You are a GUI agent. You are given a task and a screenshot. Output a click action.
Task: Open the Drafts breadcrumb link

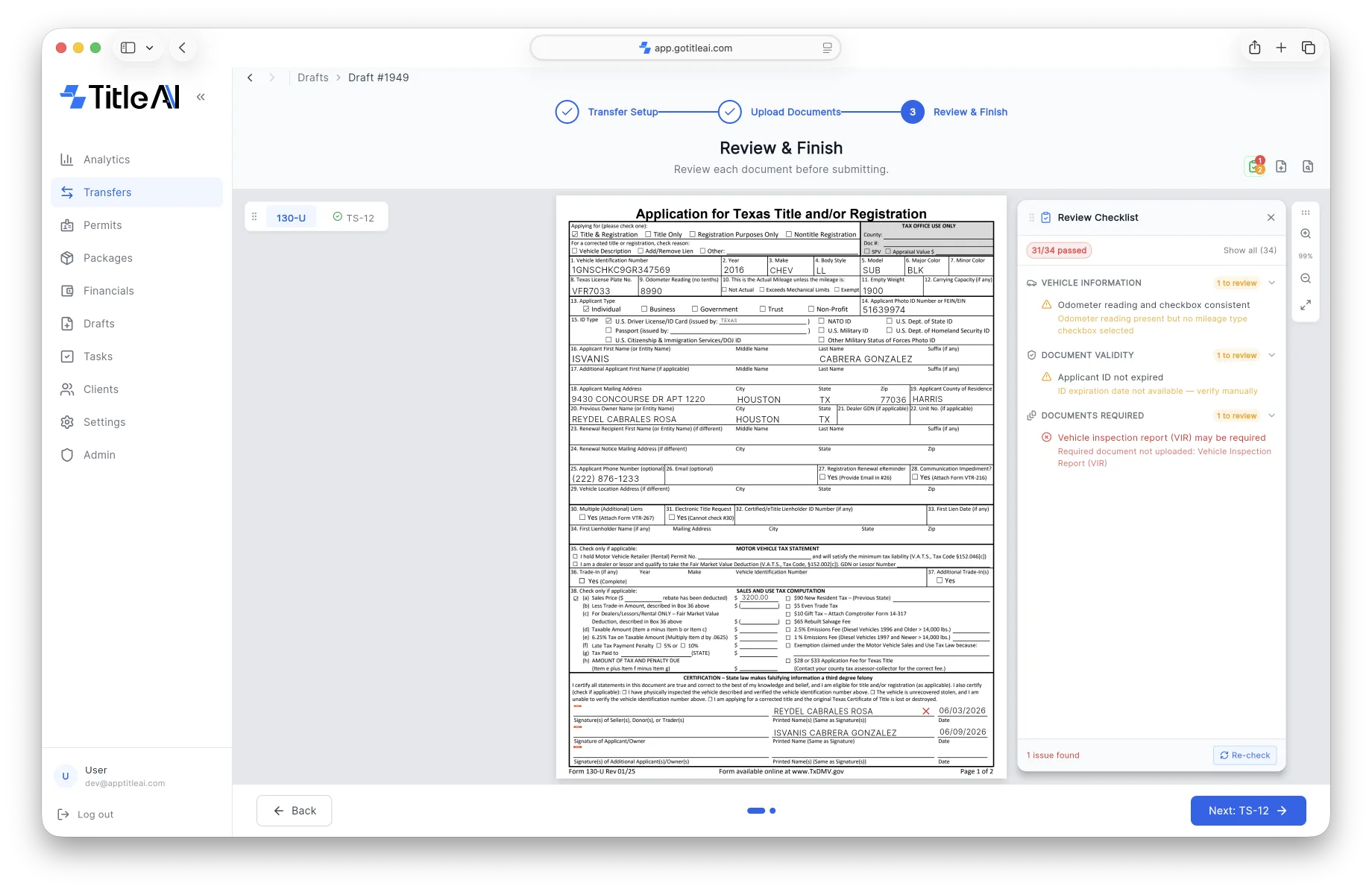coord(313,78)
